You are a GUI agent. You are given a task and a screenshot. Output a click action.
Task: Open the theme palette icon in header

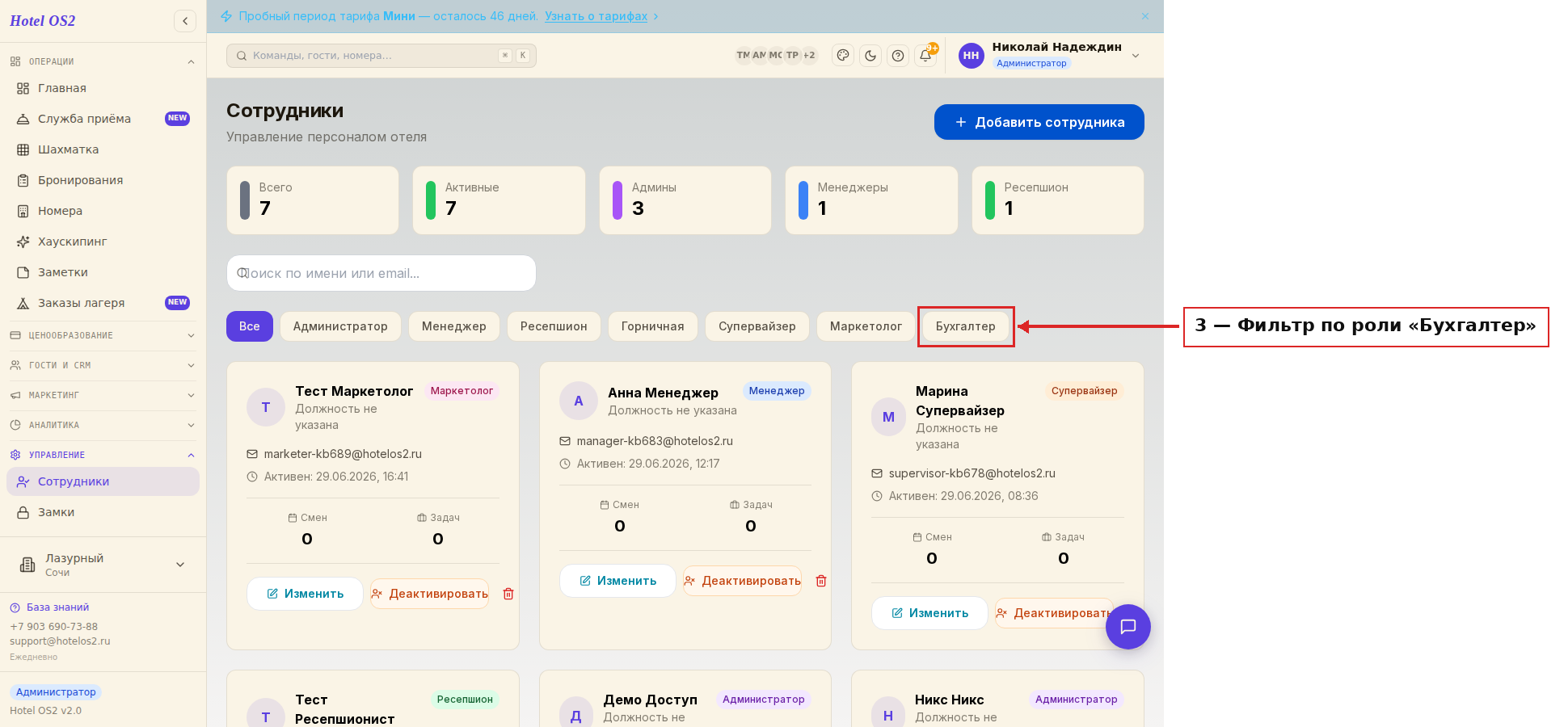pyautogui.click(x=843, y=56)
